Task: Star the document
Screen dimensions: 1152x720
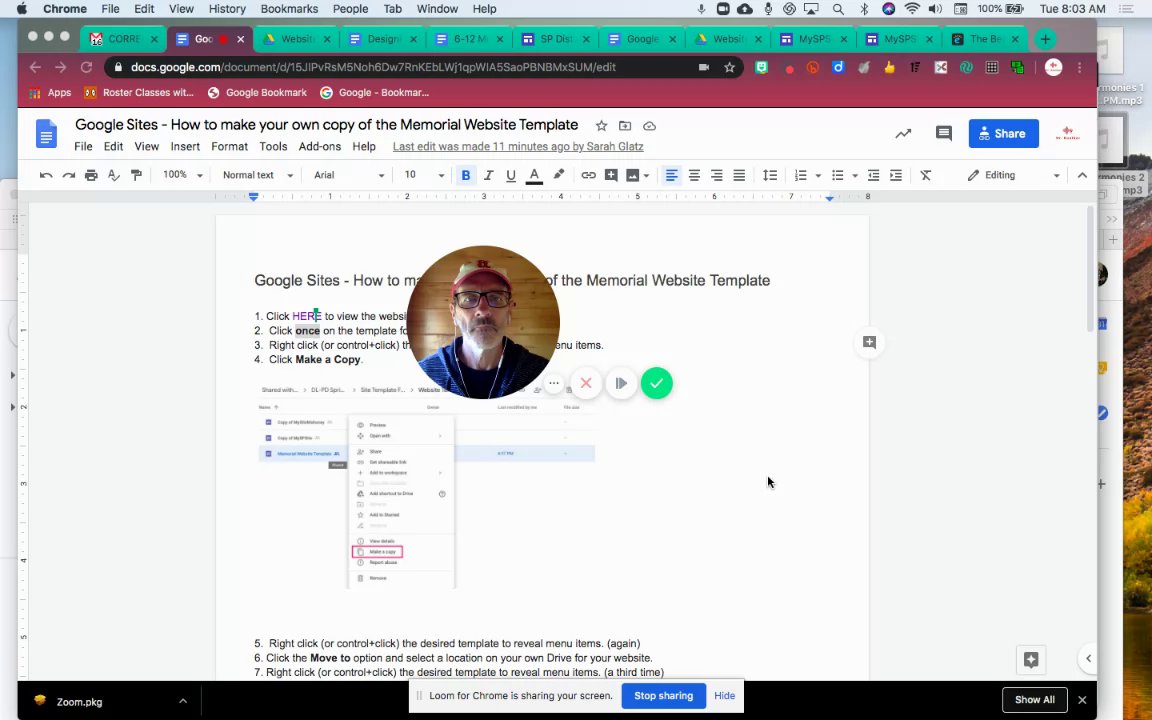Action: [601, 126]
